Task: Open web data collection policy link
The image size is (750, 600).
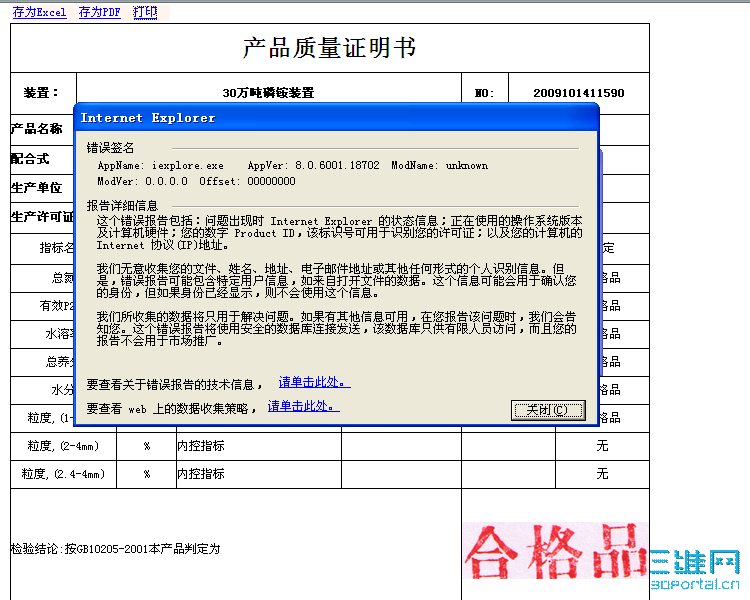Action: (x=303, y=406)
